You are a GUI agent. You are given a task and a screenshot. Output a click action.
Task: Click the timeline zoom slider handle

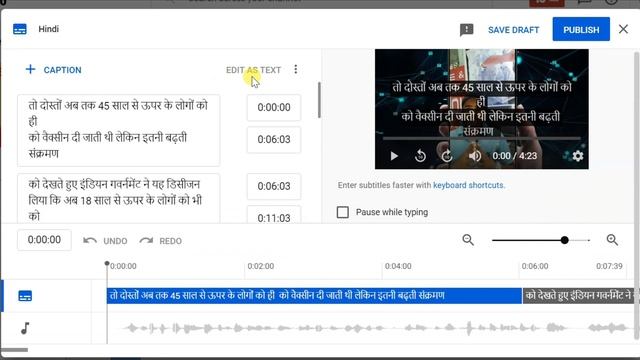click(564, 240)
